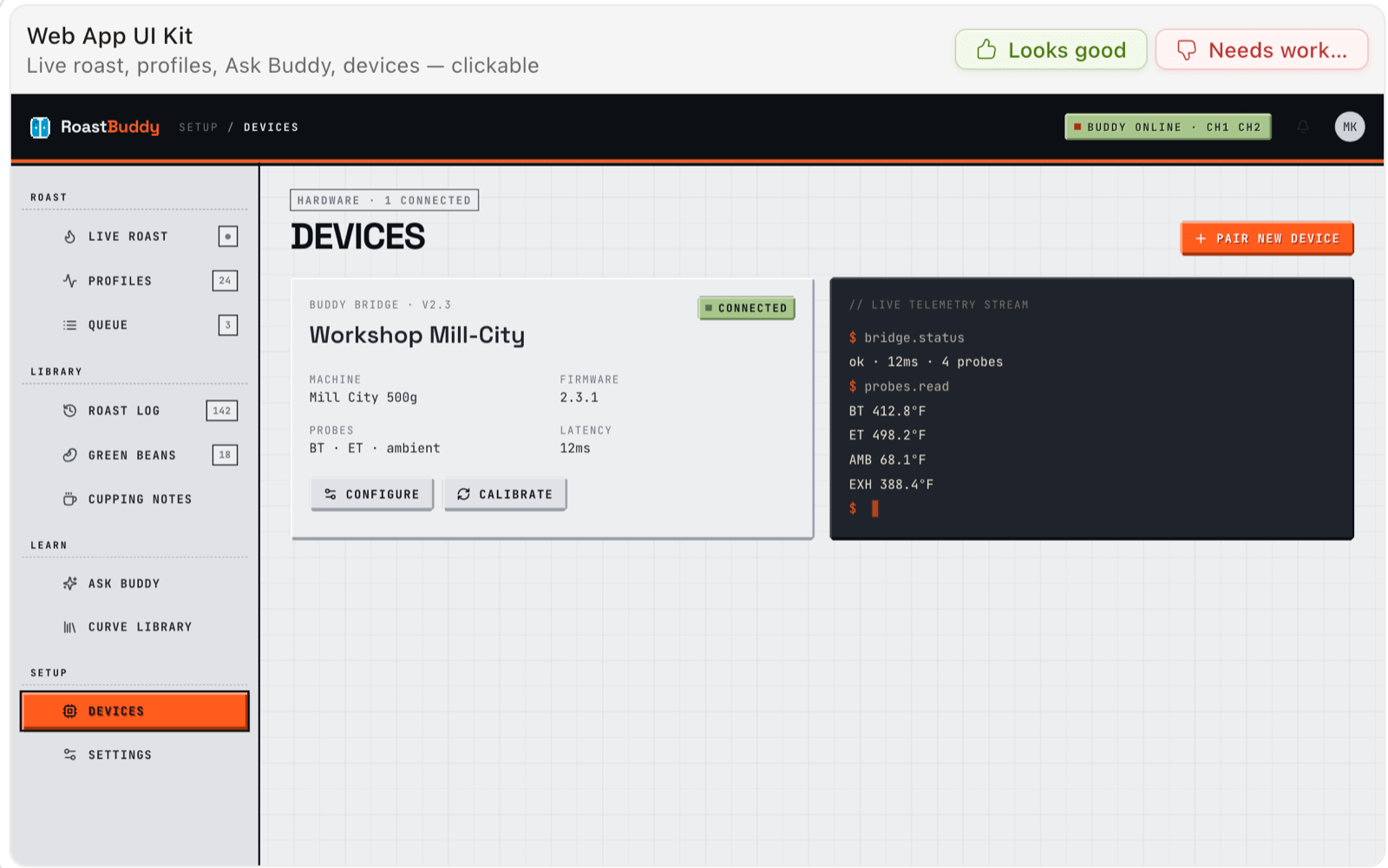Click the Settings sliders icon
The height and width of the screenshot is (868, 1388).
point(69,754)
